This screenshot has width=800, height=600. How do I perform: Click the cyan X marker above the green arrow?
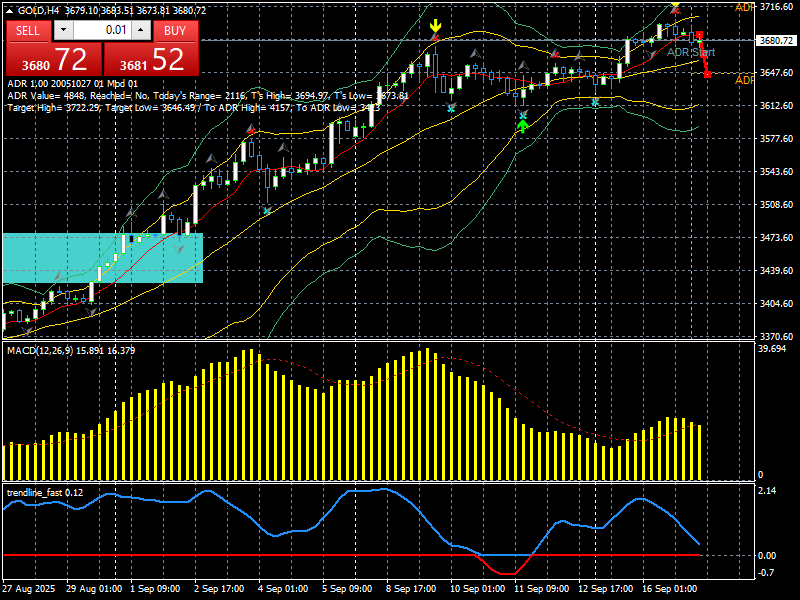522,114
